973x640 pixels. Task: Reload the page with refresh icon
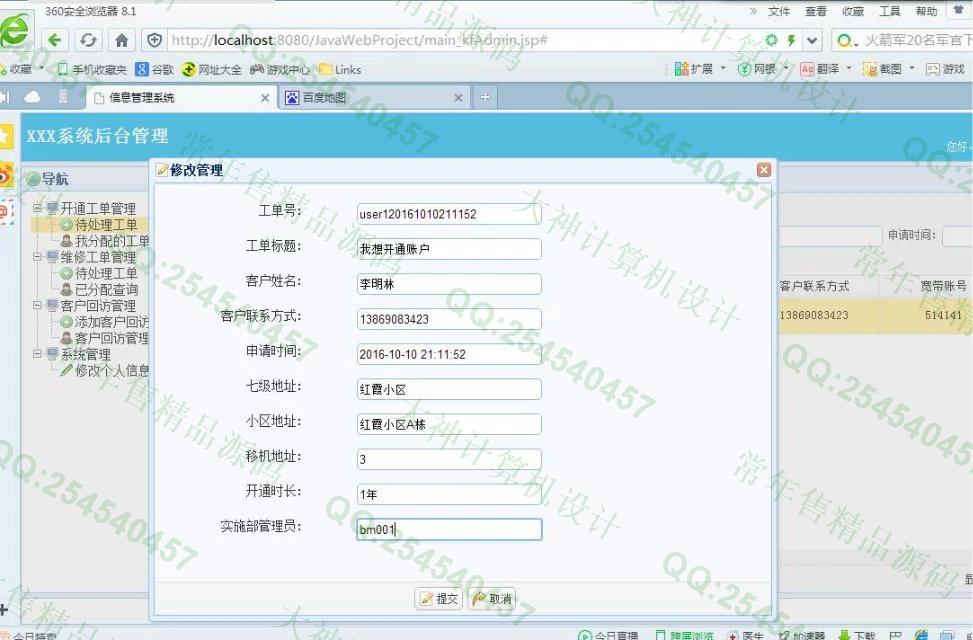88,40
